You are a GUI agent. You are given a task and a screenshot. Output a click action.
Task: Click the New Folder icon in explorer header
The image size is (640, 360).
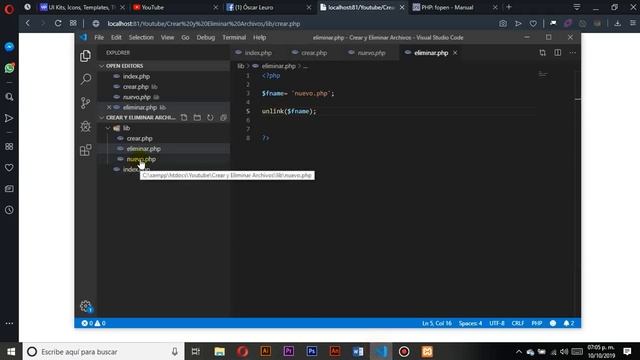click(x=197, y=118)
